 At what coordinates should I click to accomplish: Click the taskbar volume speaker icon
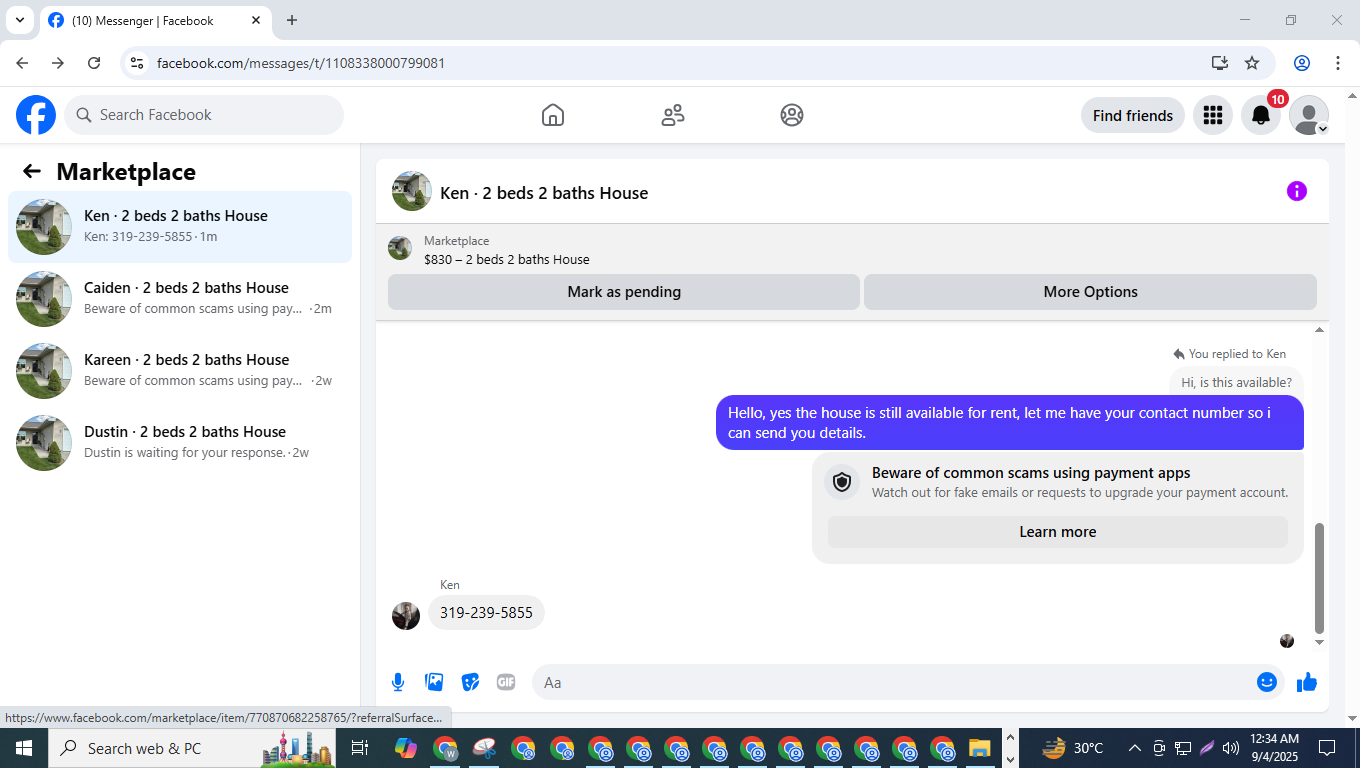click(1230, 748)
